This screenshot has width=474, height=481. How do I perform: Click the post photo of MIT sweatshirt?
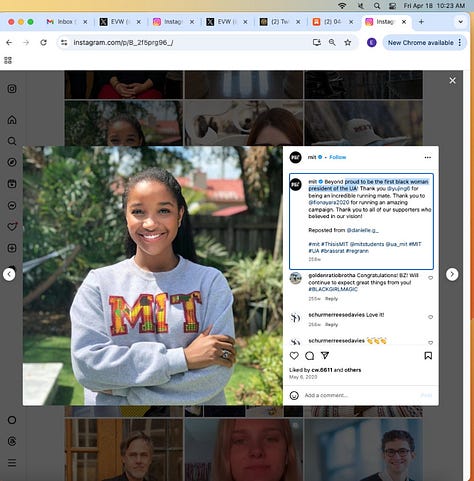153,275
